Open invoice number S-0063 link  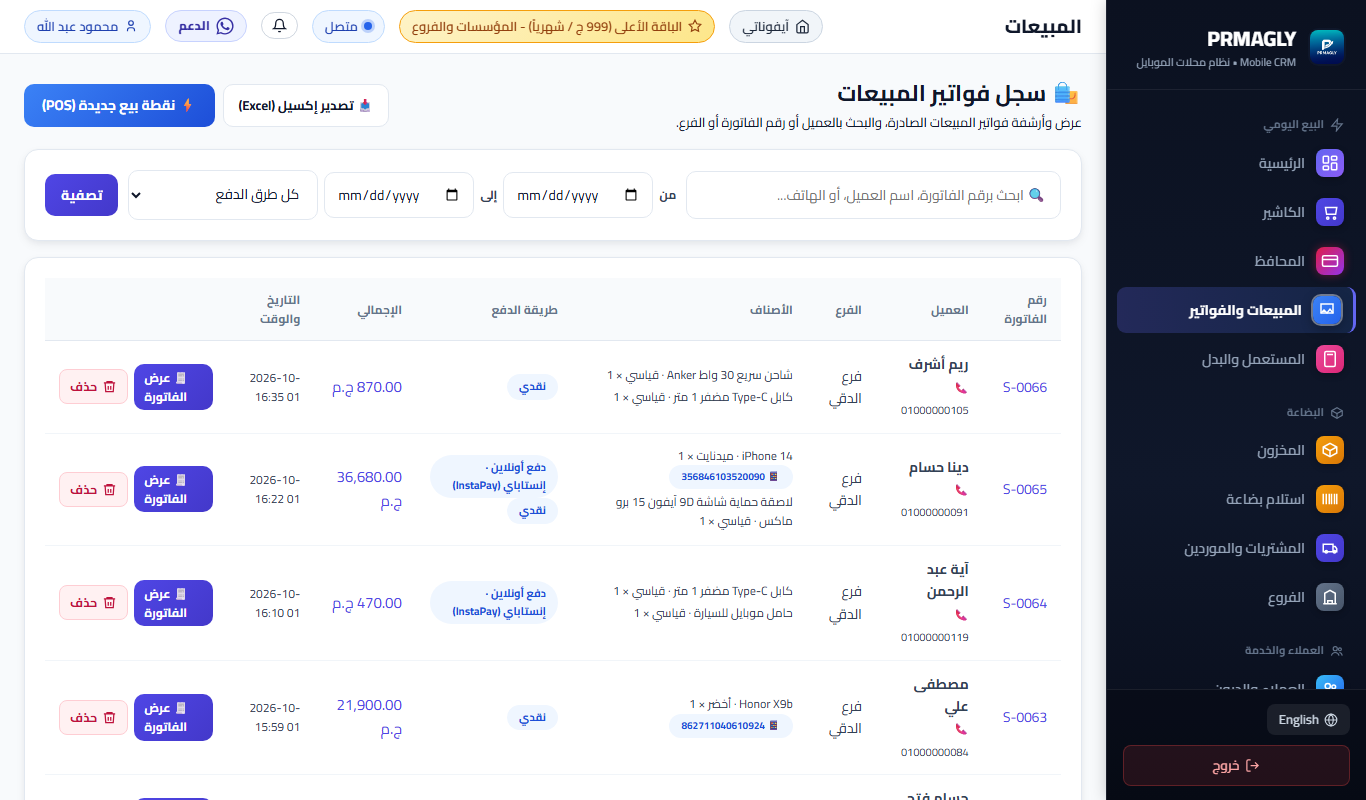pyautogui.click(x=1025, y=717)
